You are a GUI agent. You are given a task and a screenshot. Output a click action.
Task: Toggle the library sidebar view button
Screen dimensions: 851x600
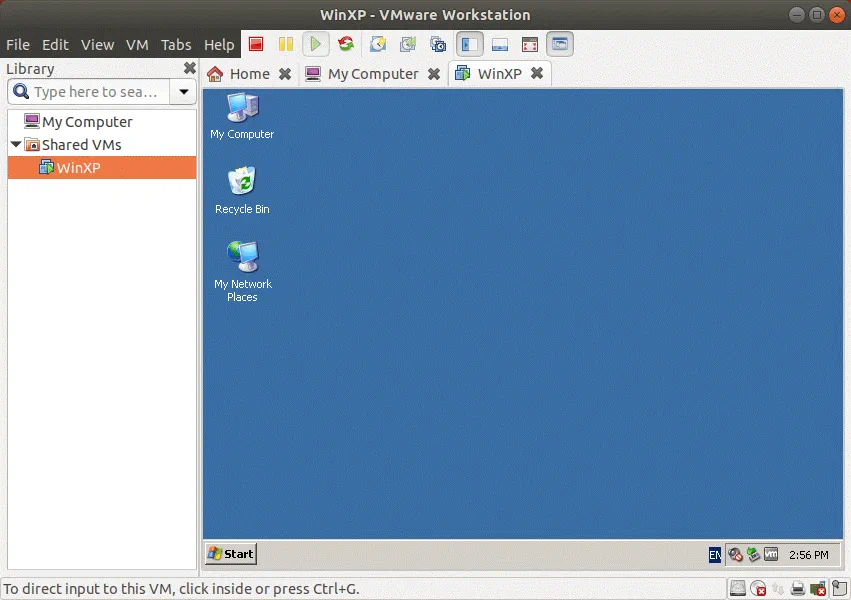(470, 44)
